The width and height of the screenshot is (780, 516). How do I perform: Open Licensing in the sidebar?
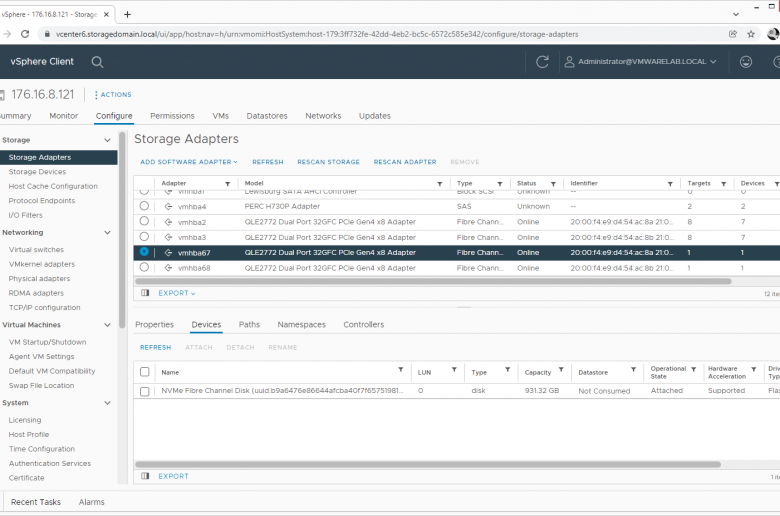(x=25, y=420)
